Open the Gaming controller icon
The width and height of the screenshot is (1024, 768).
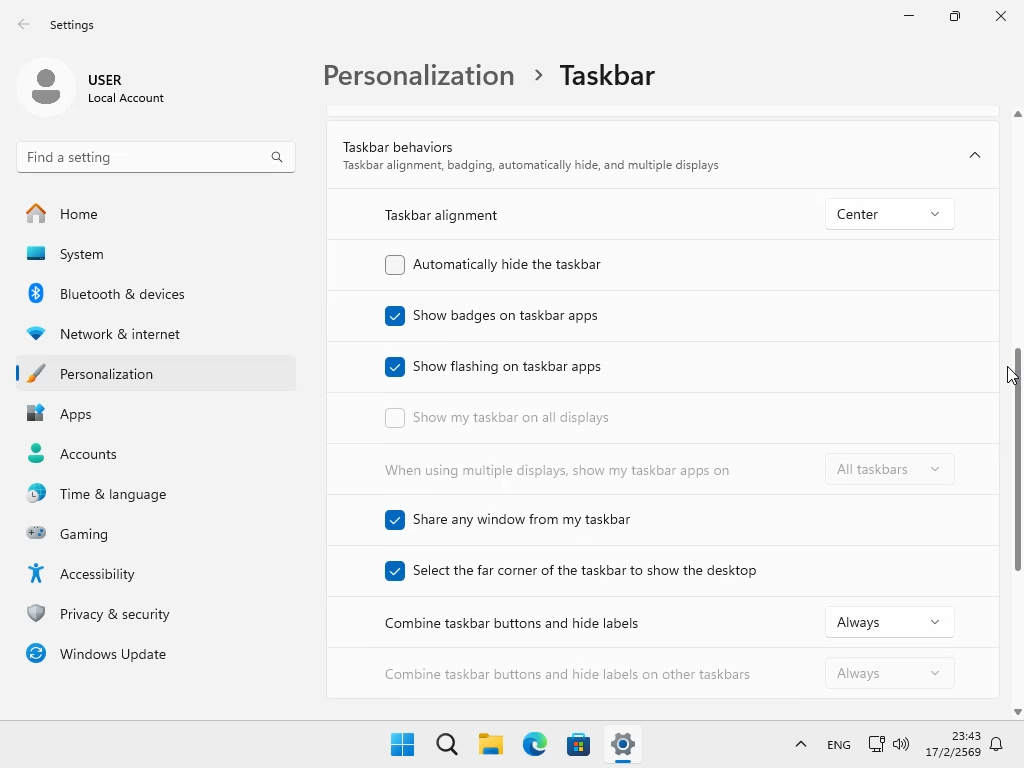pyautogui.click(x=36, y=534)
